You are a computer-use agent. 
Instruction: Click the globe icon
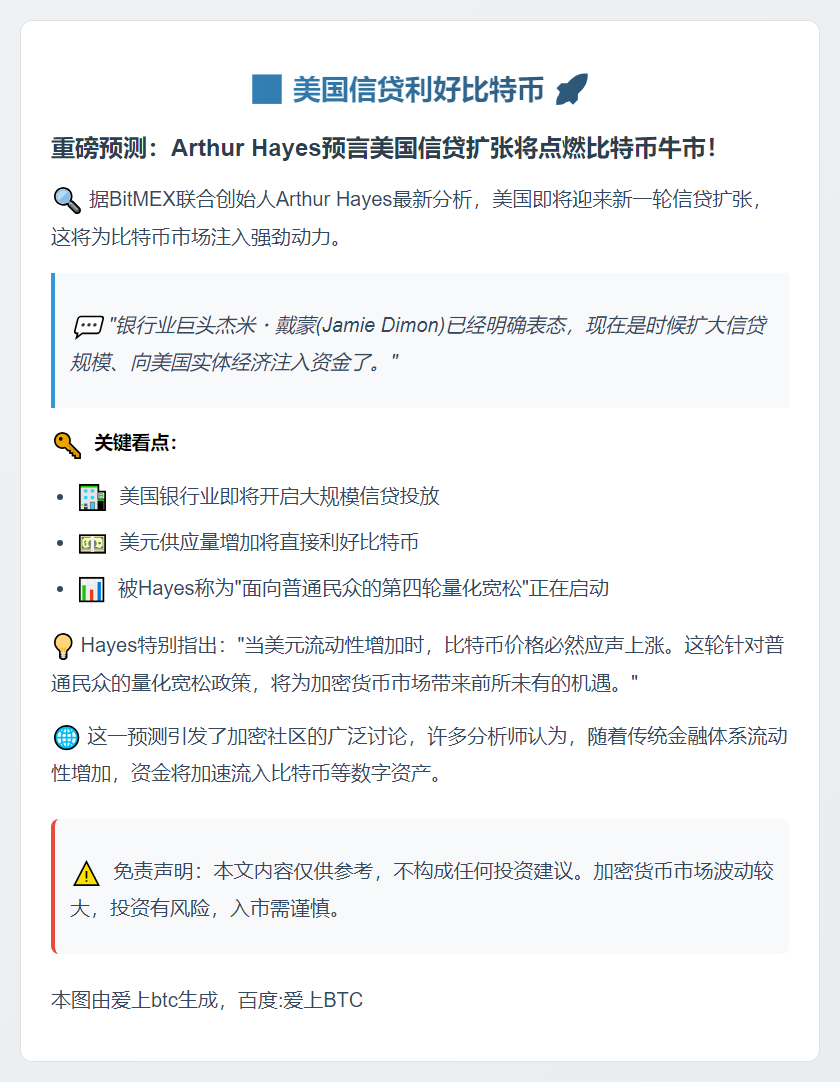66,738
